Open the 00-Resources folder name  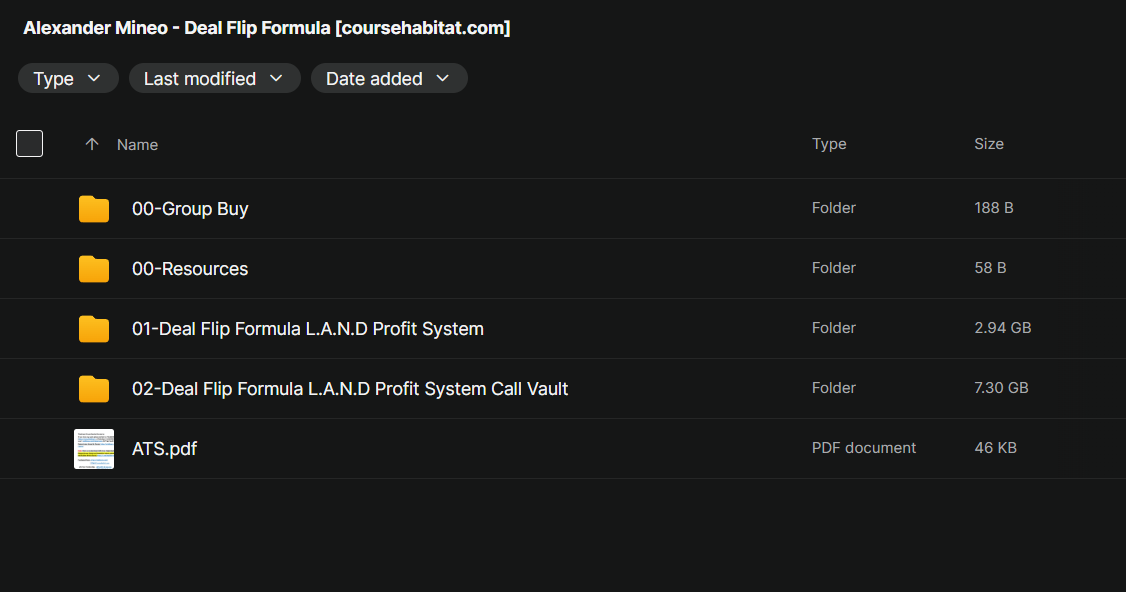click(190, 269)
